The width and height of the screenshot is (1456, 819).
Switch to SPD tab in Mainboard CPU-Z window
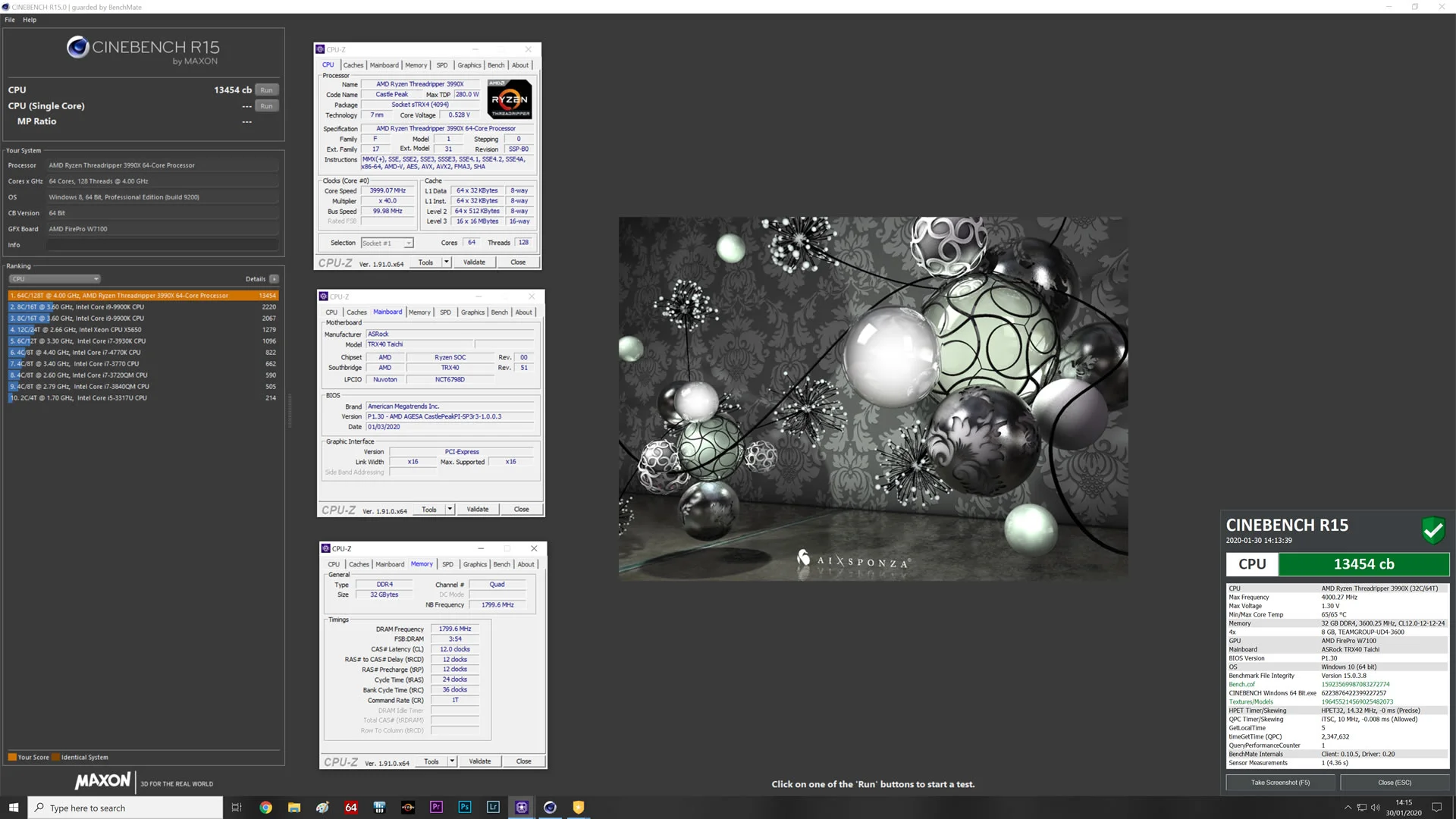pos(445,312)
